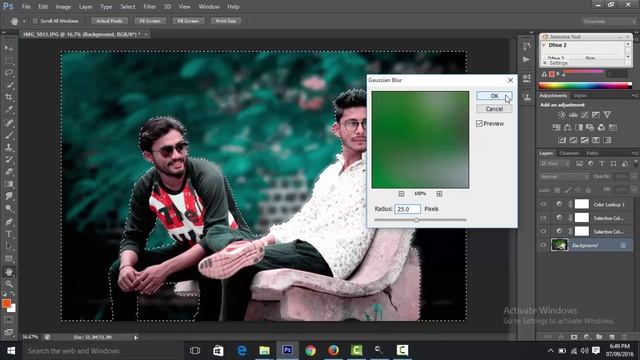The height and width of the screenshot is (360, 640).
Task: Click the Fit Screen button
Action: [150, 21]
